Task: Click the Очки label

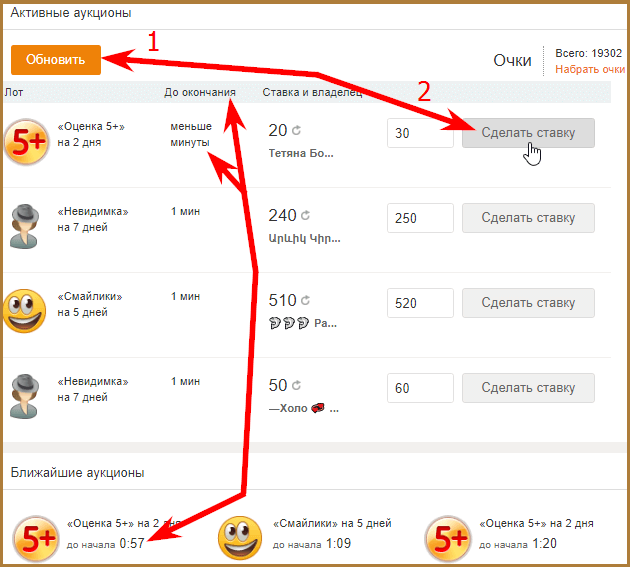Action: click(512, 61)
